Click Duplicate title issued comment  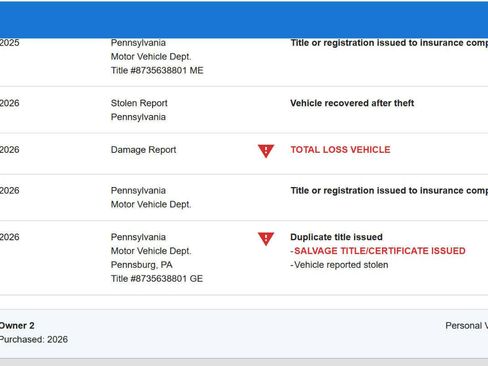coord(336,237)
